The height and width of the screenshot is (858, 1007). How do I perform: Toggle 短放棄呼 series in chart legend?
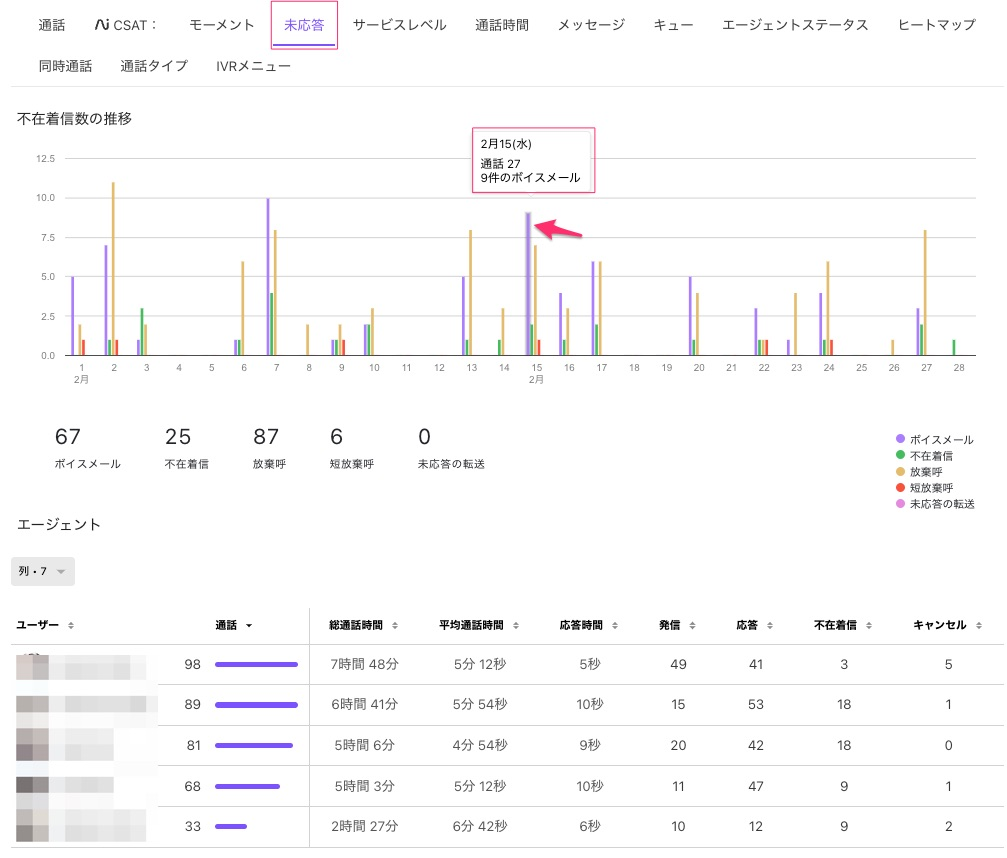pos(924,487)
